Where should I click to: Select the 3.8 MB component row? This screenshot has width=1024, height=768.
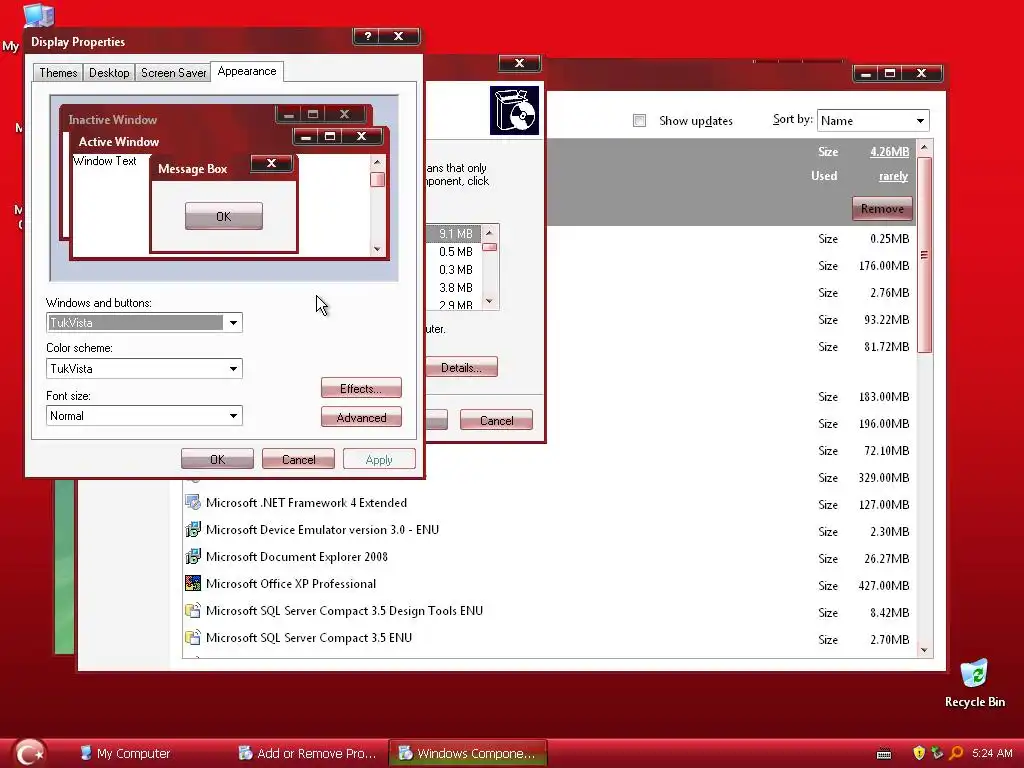(455, 287)
